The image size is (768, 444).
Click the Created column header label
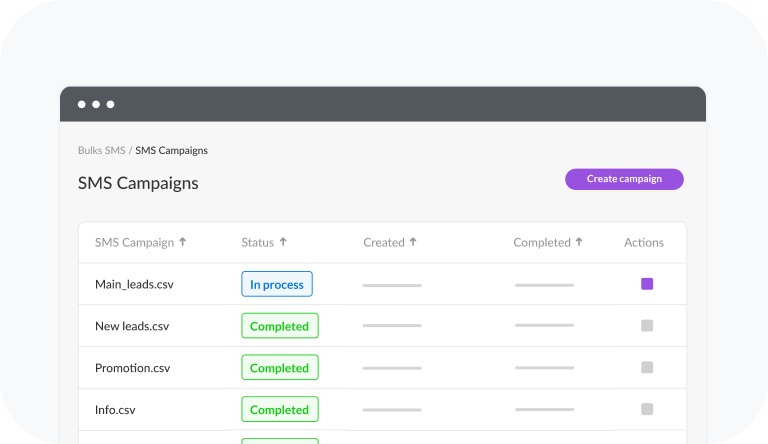(x=384, y=243)
